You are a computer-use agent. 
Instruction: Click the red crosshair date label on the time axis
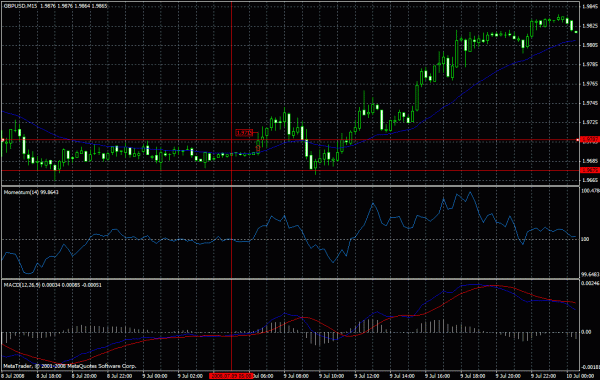click(231, 376)
